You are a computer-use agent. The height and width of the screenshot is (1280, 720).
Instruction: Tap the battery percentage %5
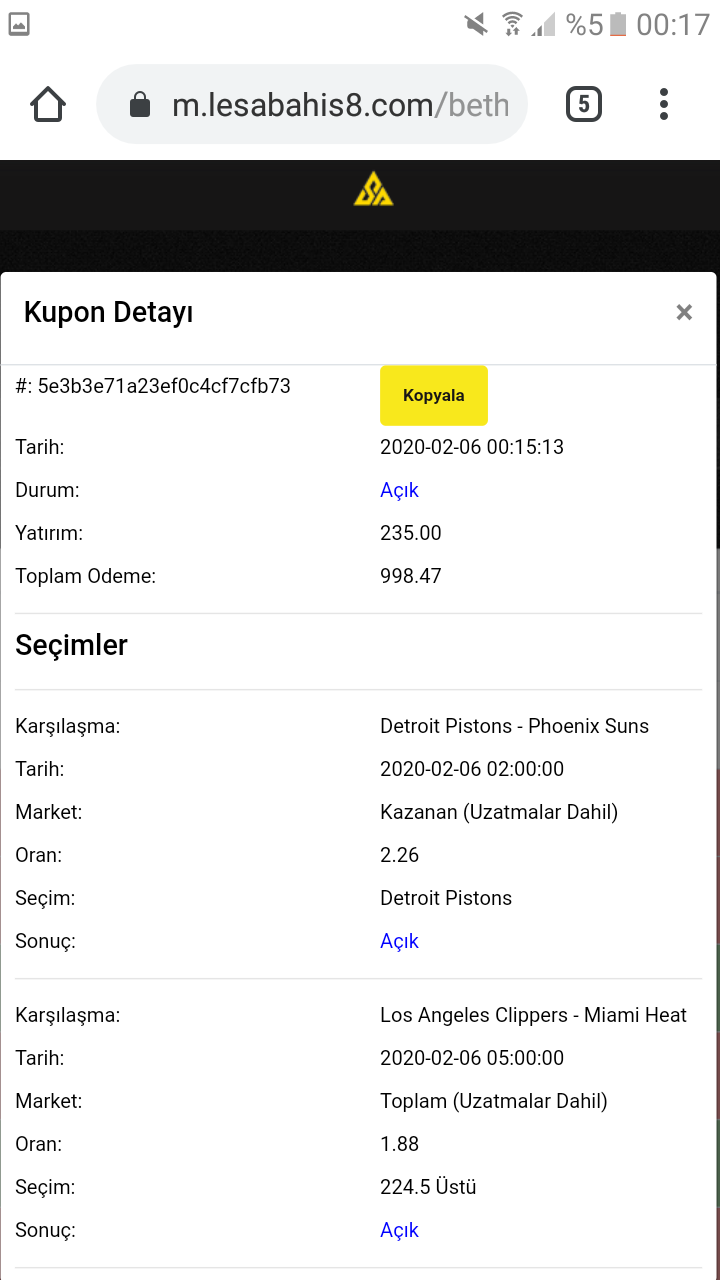point(585,24)
